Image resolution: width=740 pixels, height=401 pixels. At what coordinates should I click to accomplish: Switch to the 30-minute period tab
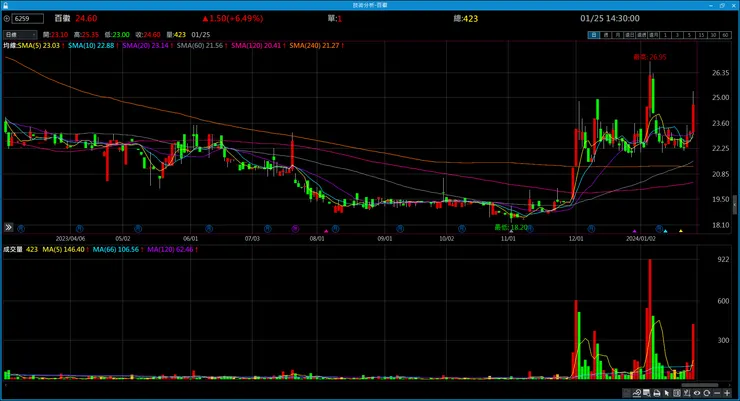click(x=714, y=35)
